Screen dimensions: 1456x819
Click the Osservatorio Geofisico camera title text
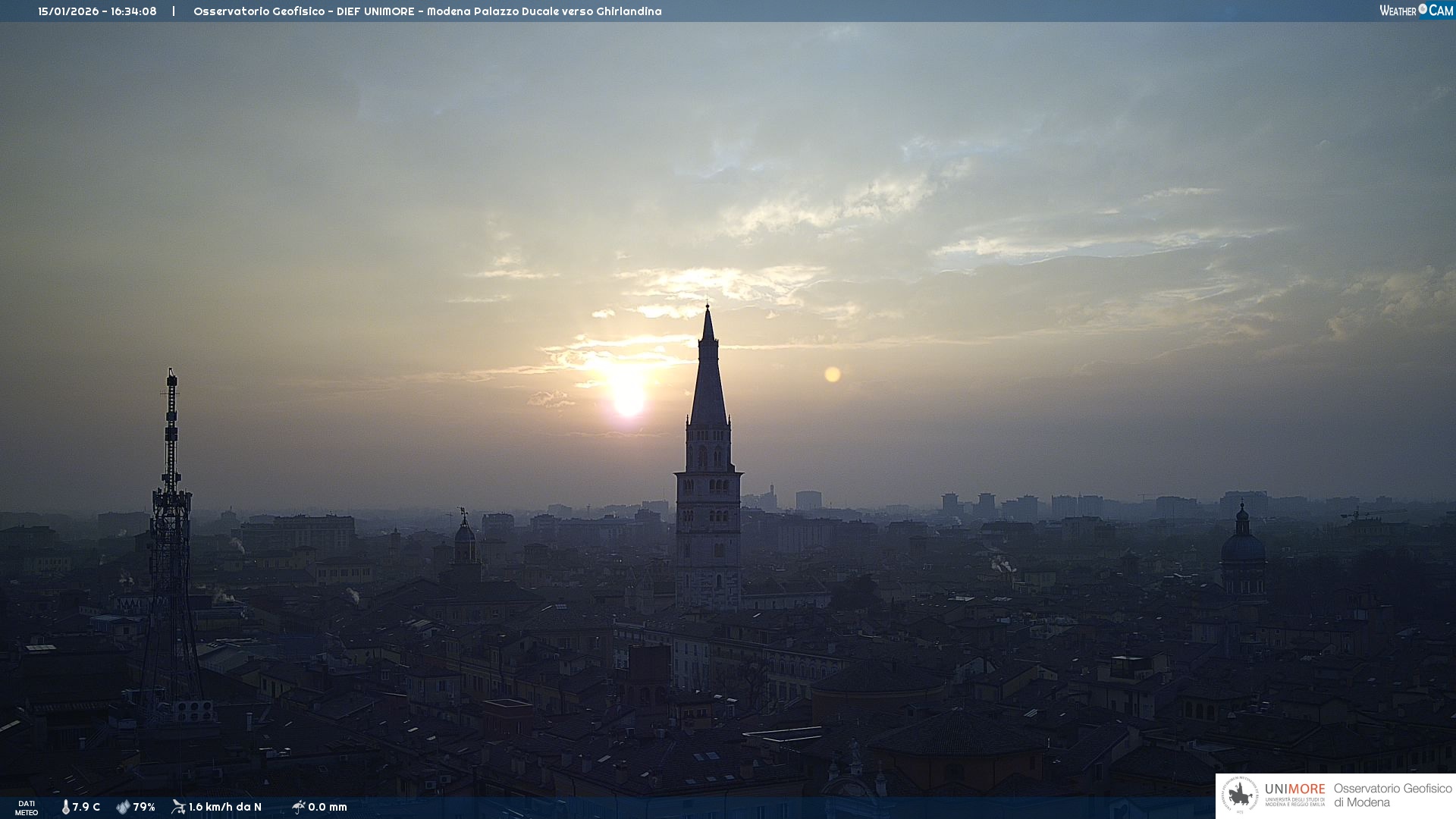[x=427, y=11]
